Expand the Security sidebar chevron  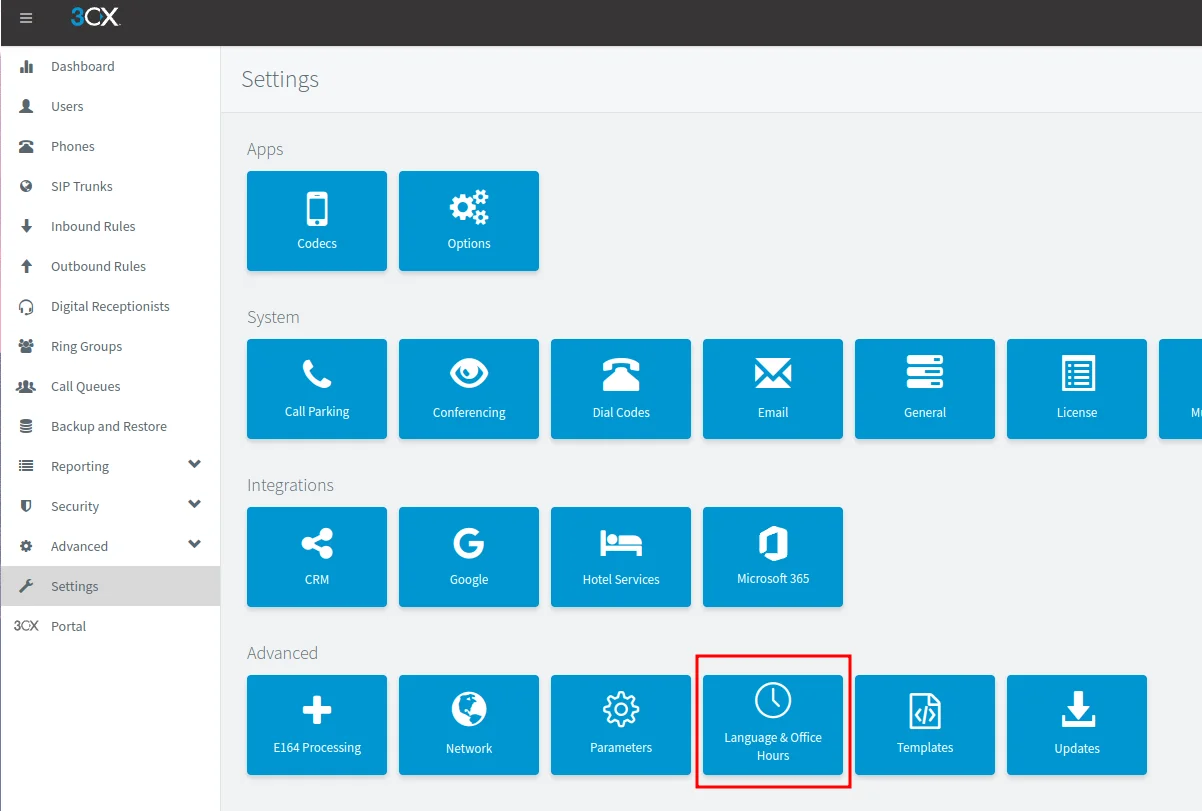pyautogui.click(x=195, y=505)
